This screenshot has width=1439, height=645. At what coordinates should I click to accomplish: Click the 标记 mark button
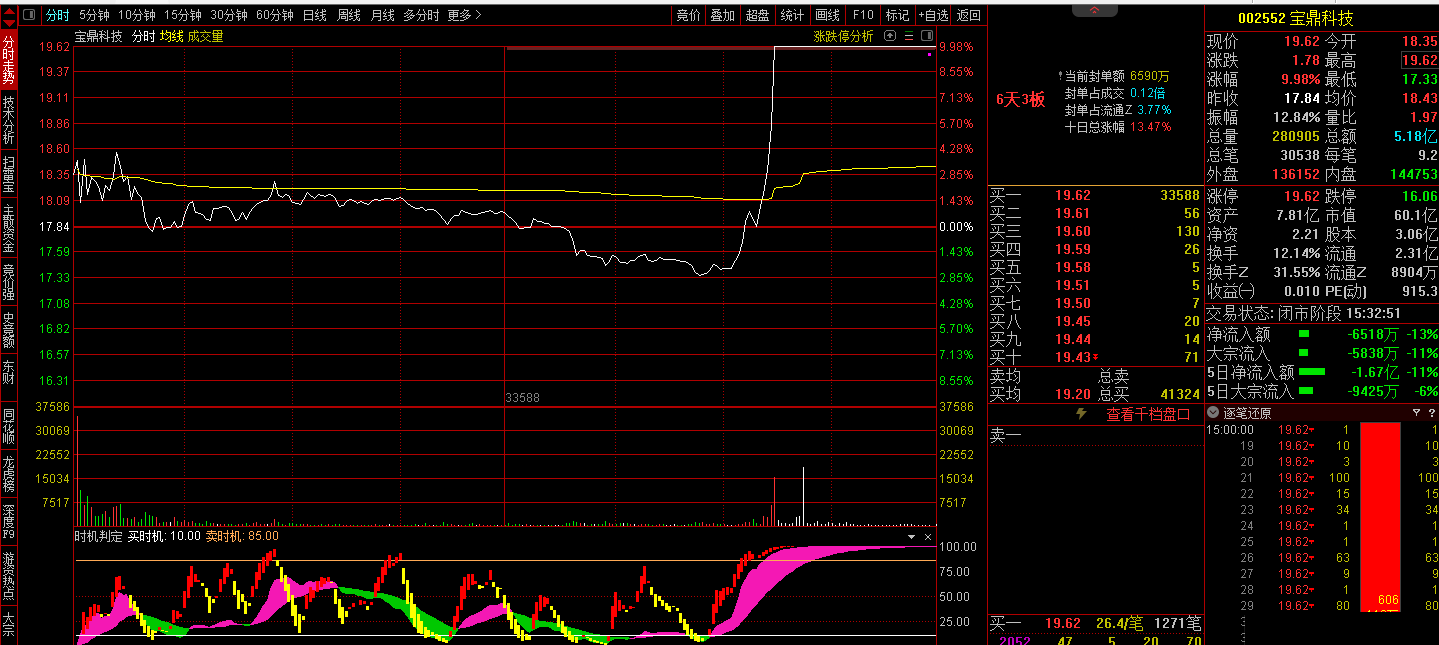[x=897, y=15]
